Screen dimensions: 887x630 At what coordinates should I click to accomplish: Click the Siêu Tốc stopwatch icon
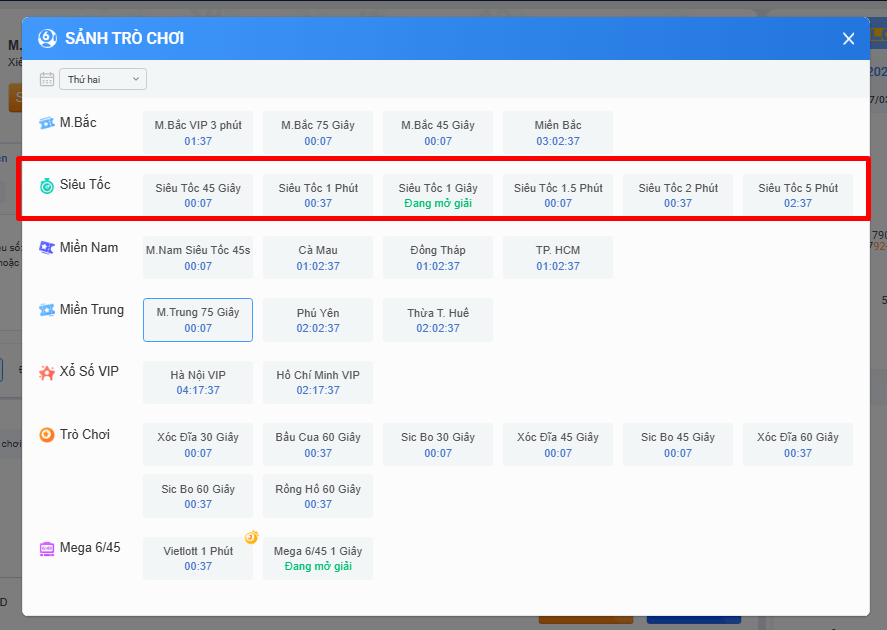pyautogui.click(x=47, y=186)
